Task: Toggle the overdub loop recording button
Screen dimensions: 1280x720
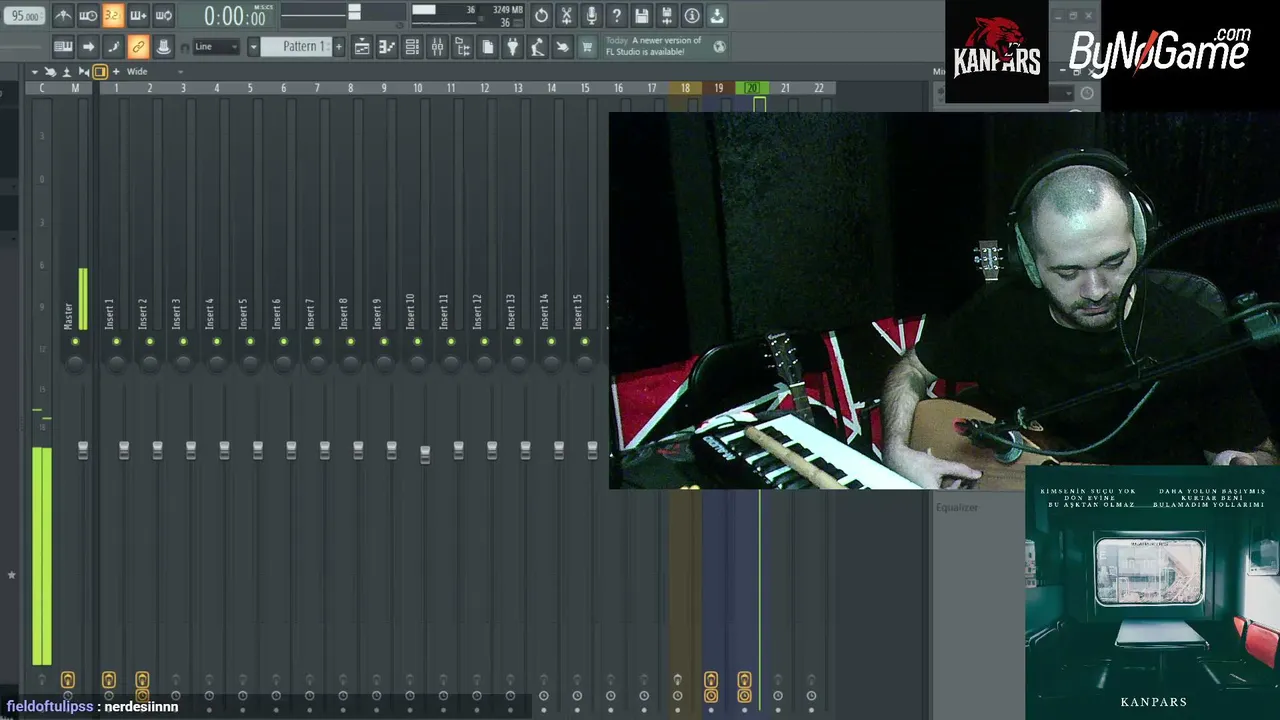Action: click(138, 16)
